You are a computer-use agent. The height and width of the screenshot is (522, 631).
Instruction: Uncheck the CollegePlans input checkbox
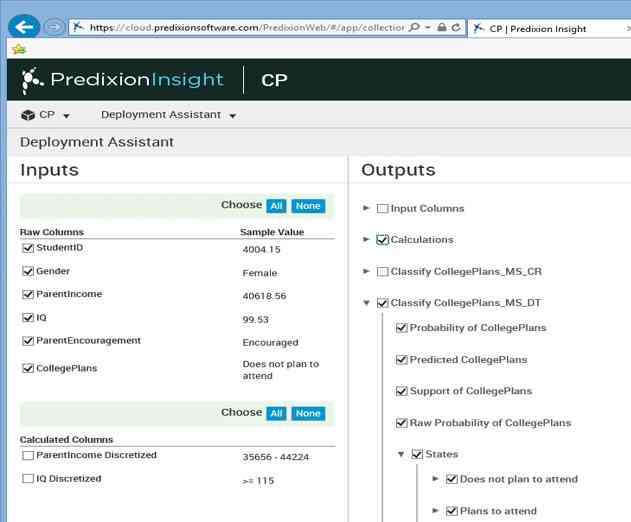(28, 368)
